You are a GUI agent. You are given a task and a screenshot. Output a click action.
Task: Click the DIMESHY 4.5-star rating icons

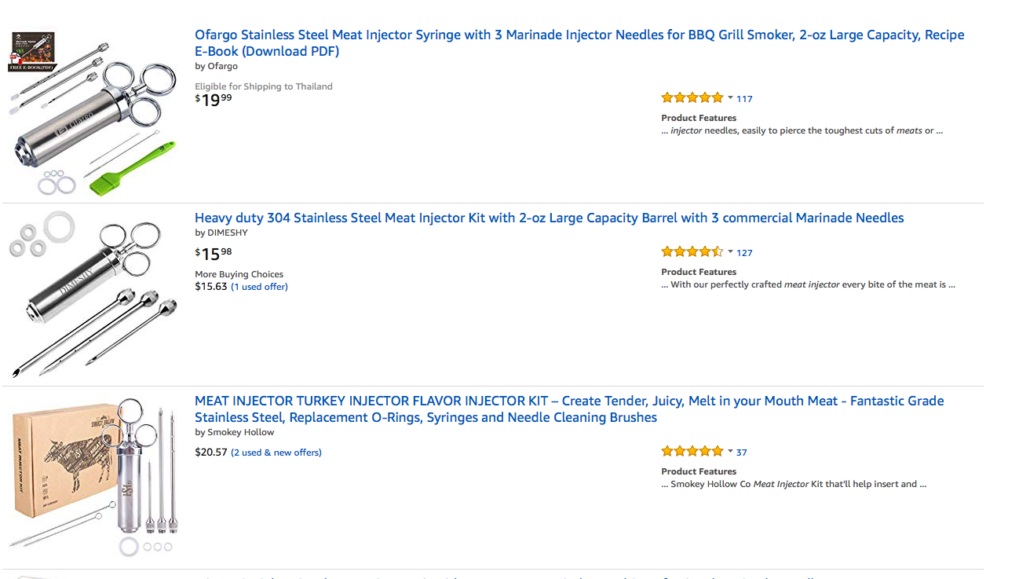(x=692, y=252)
